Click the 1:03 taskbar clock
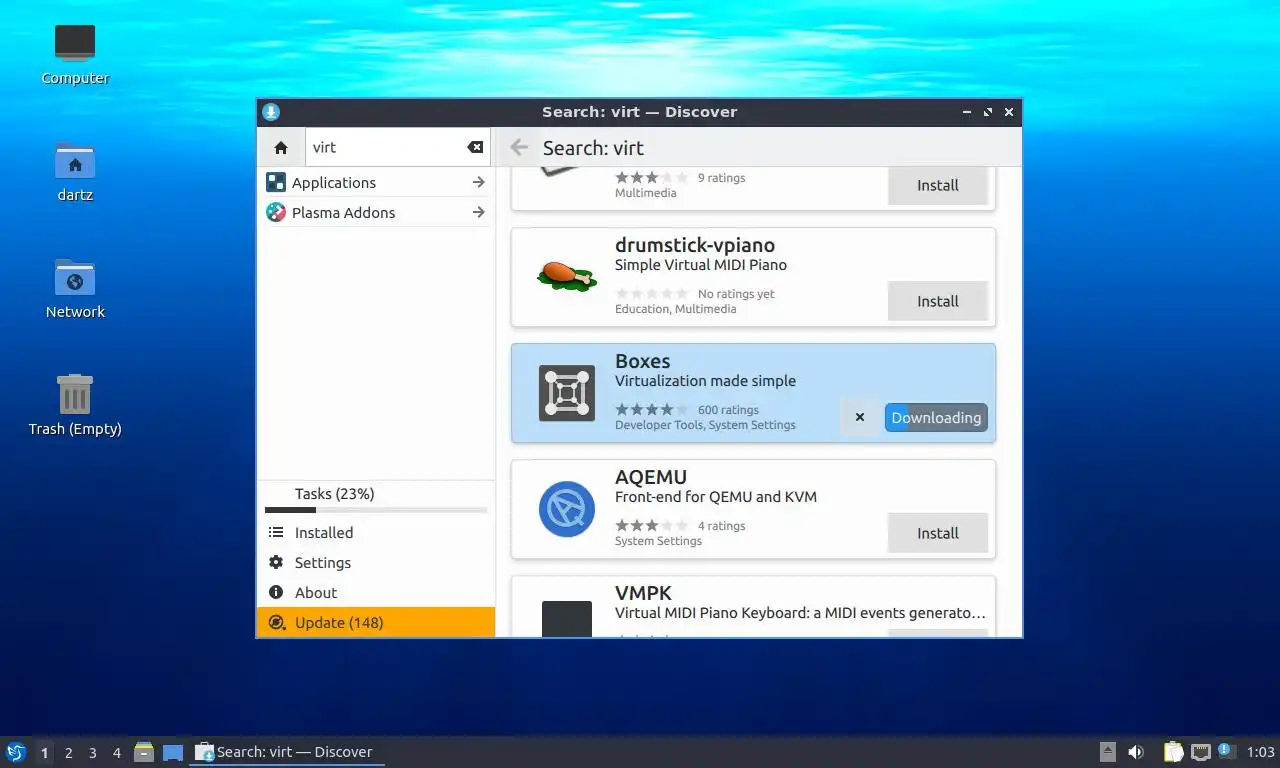Viewport: 1280px width, 768px height. [x=1261, y=752]
